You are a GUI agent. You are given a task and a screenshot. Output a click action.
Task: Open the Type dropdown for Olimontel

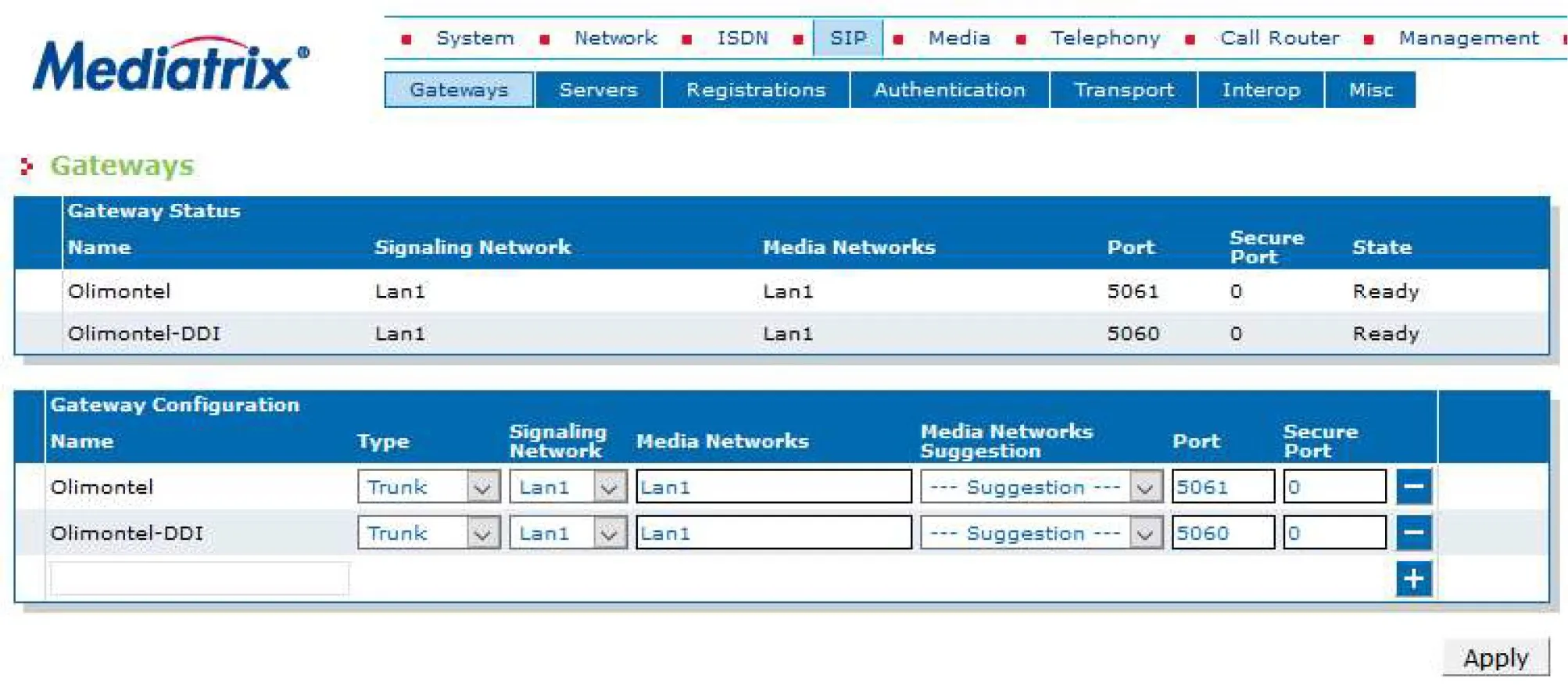coord(428,487)
